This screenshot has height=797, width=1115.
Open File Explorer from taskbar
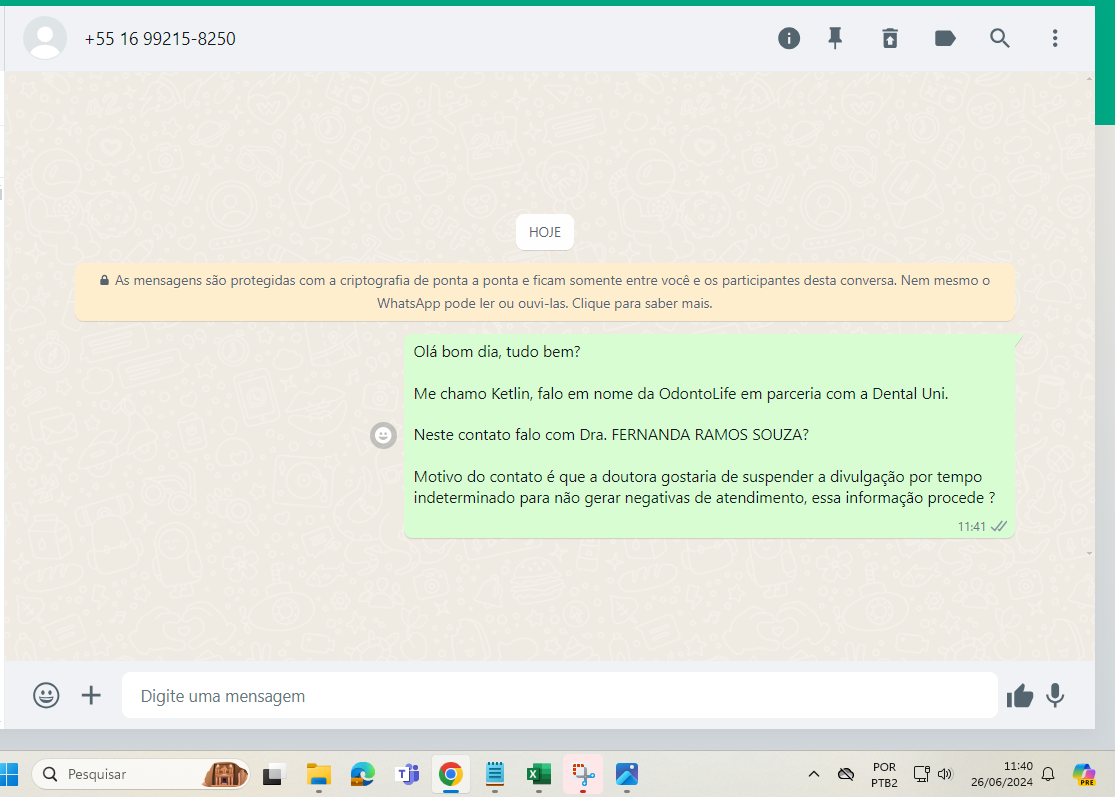pos(319,774)
